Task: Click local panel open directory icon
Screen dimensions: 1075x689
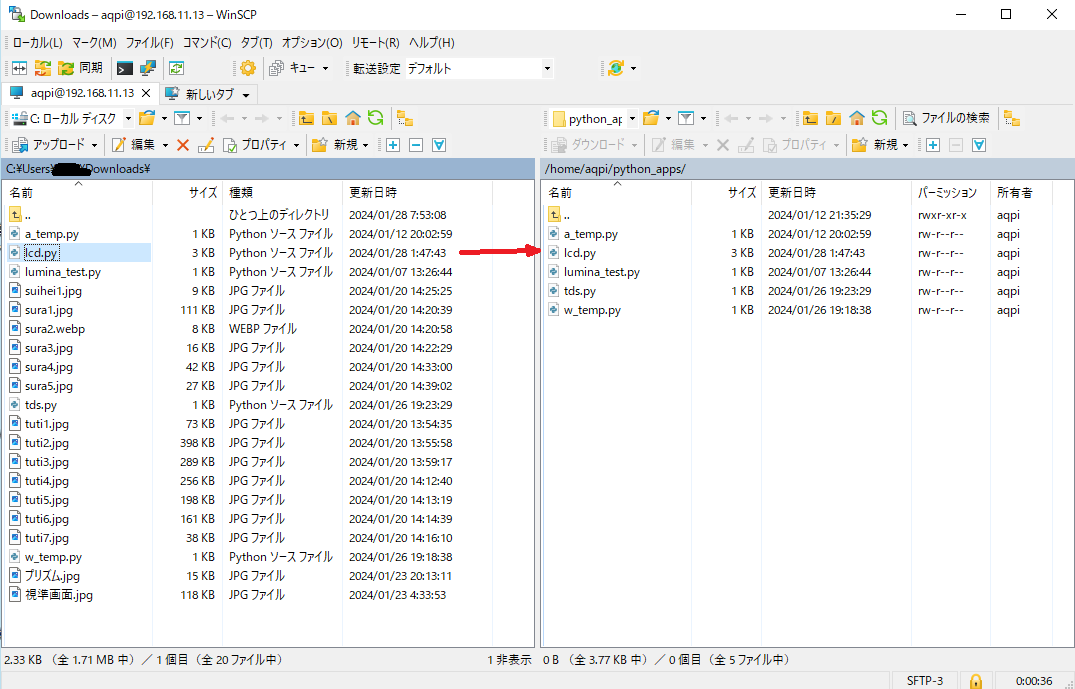Action: [147, 119]
